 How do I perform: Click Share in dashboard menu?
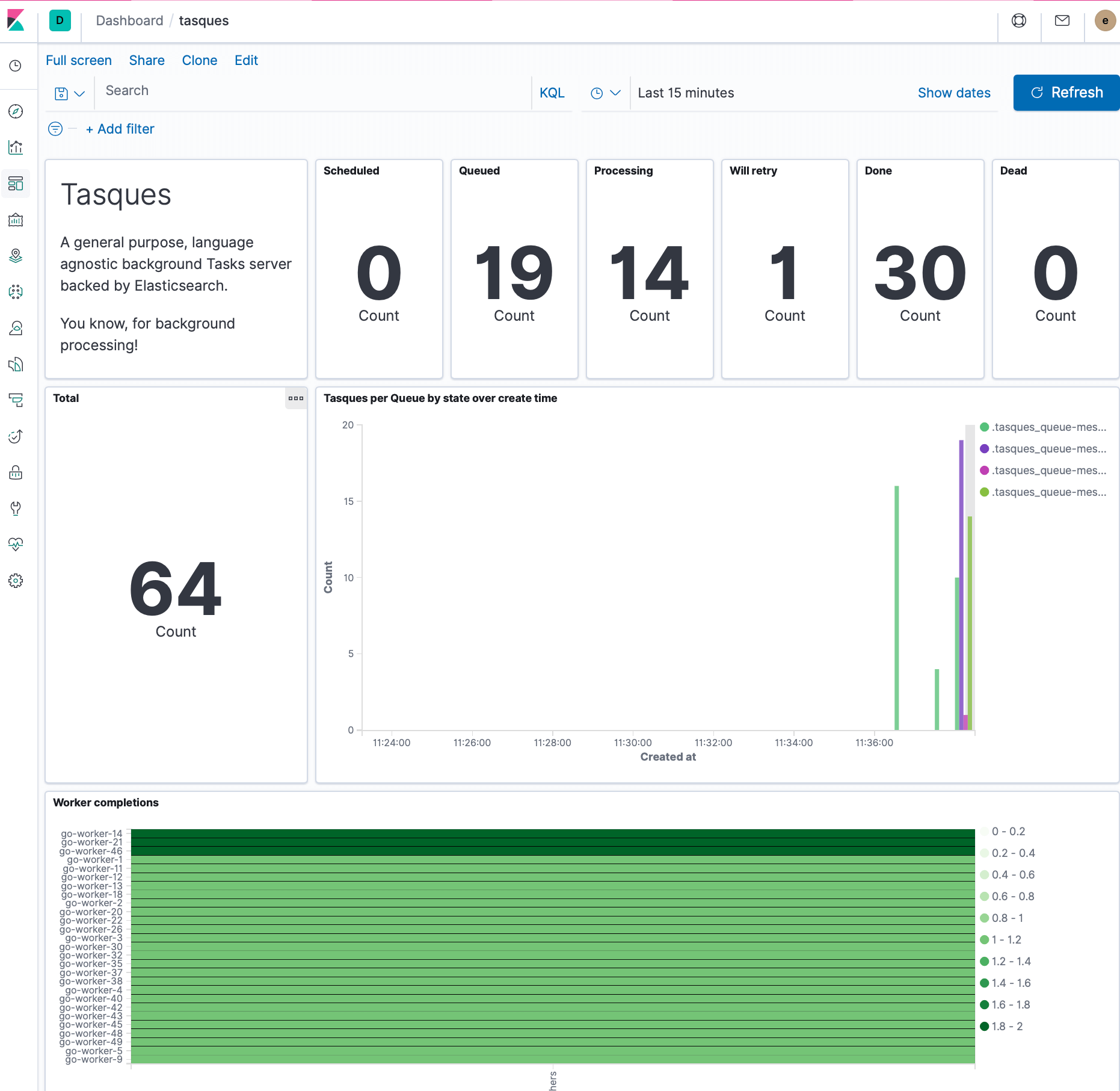coord(147,60)
